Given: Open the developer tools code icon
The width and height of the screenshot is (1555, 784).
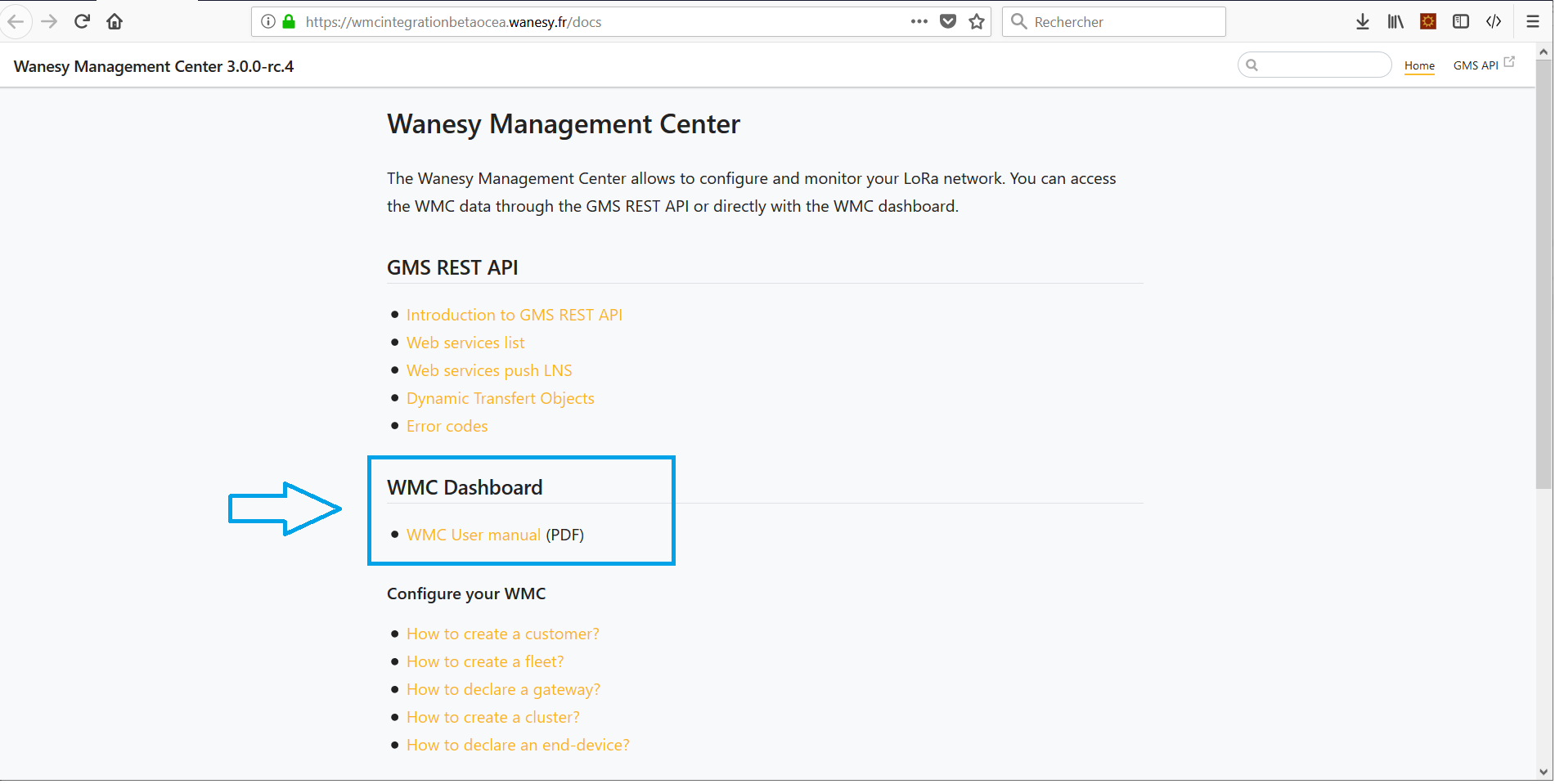Looking at the screenshot, I should tap(1494, 21).
